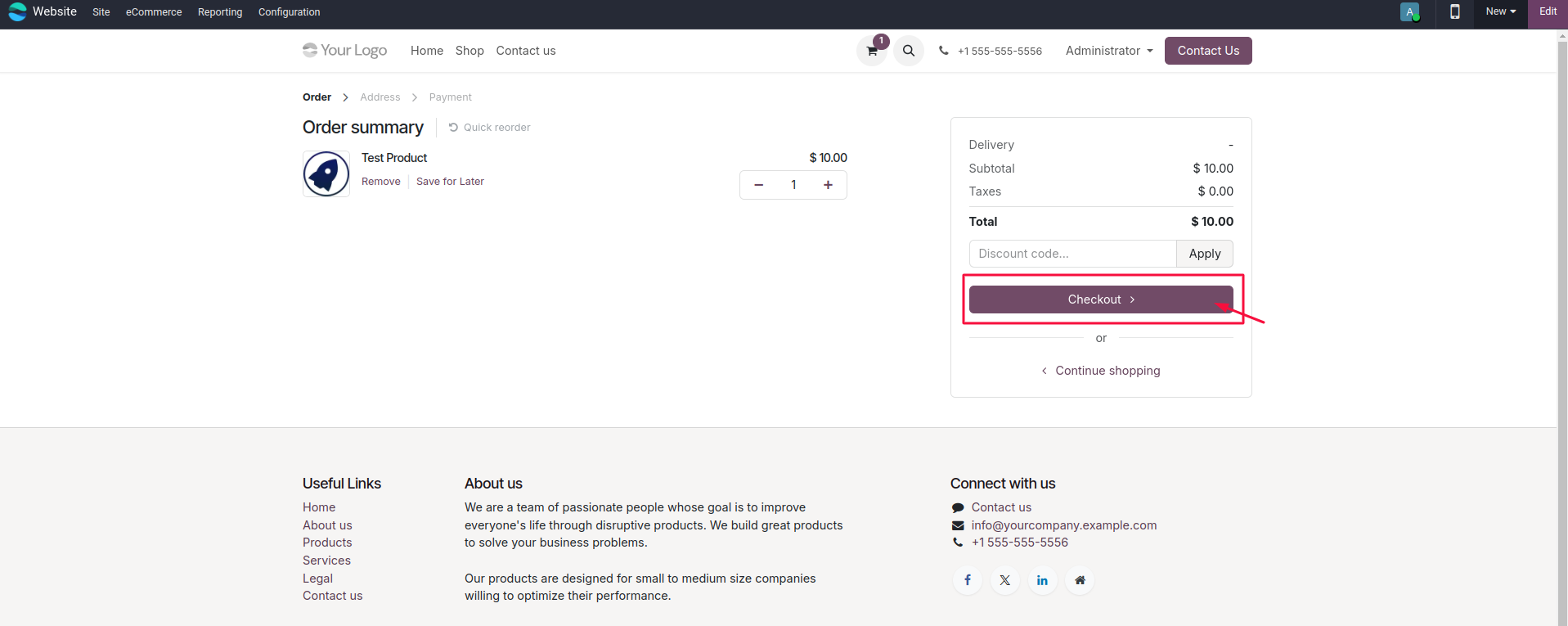The width and height of the screenshot is (1568, 626).
Task: Open the eCommerce menu
Action: pos(154,12)
